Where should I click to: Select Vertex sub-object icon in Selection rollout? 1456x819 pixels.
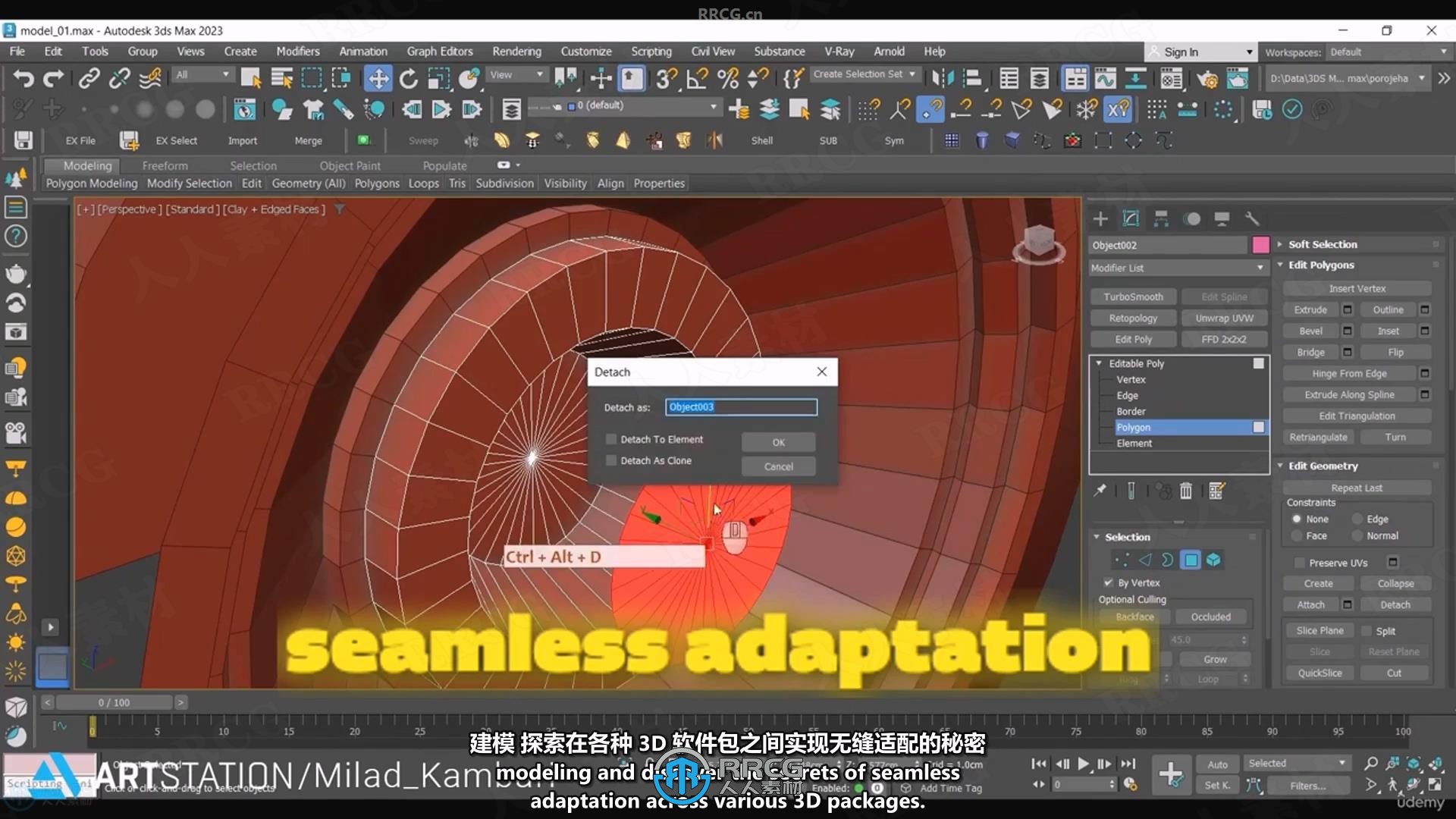(1121, 560)
